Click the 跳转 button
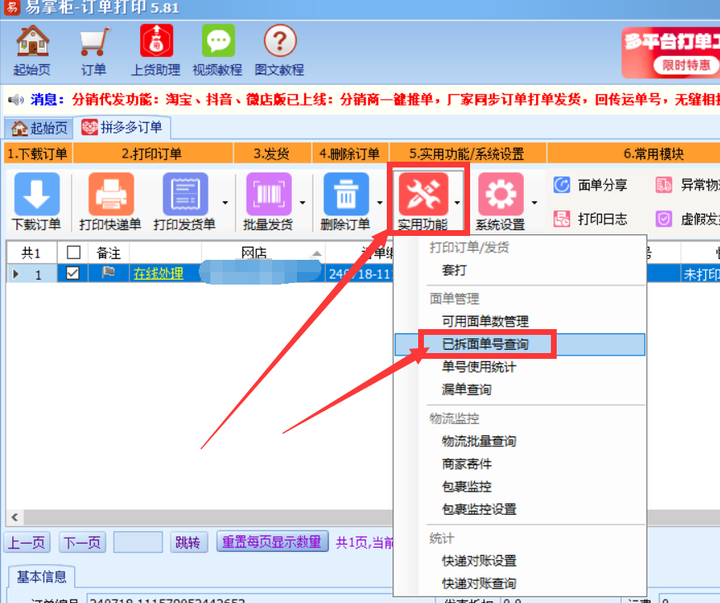Viewport: 720px width, 603px height. coord(188,542)
